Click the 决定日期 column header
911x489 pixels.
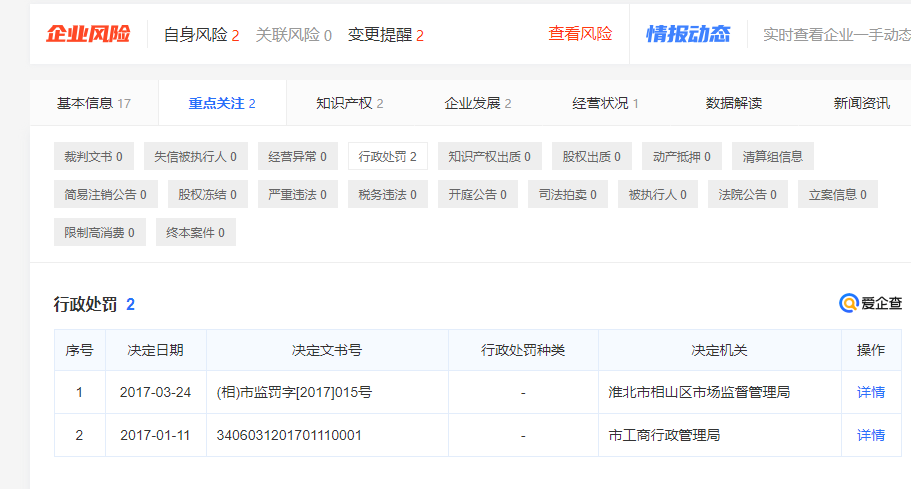point(156,350)
